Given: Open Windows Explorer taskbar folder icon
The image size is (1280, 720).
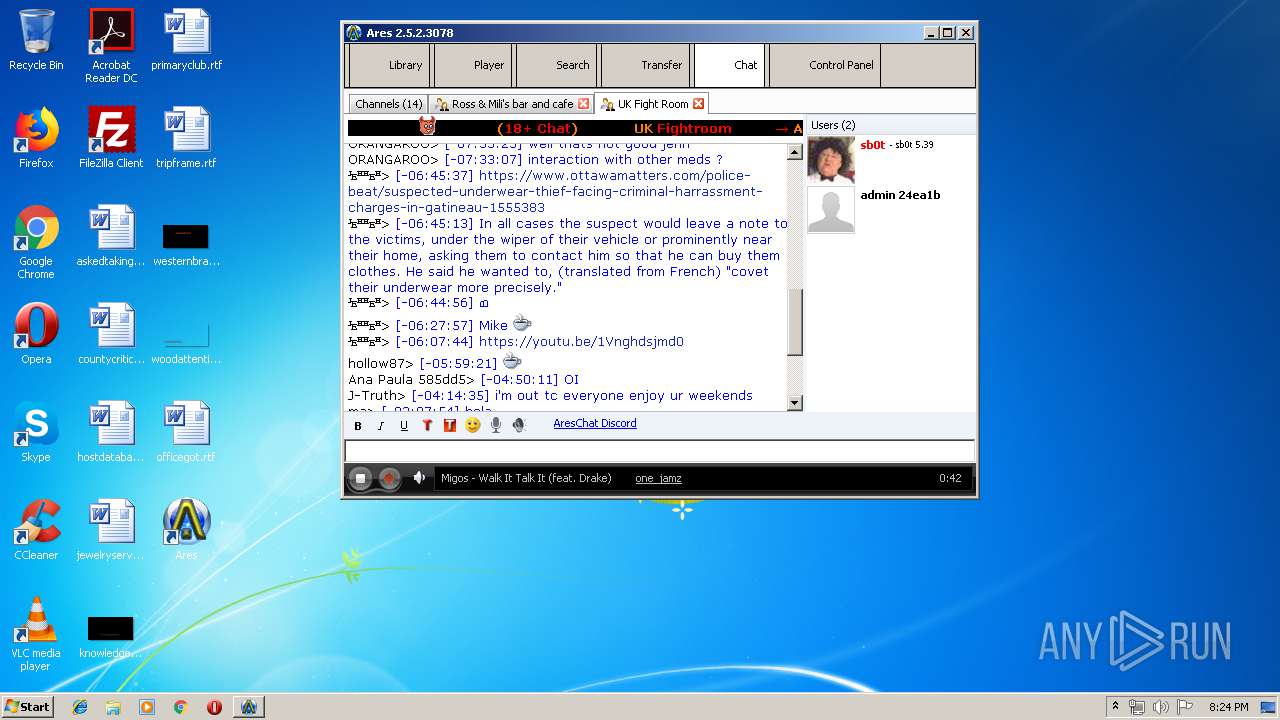Looking at the screenshot, I should pos(113,707).
